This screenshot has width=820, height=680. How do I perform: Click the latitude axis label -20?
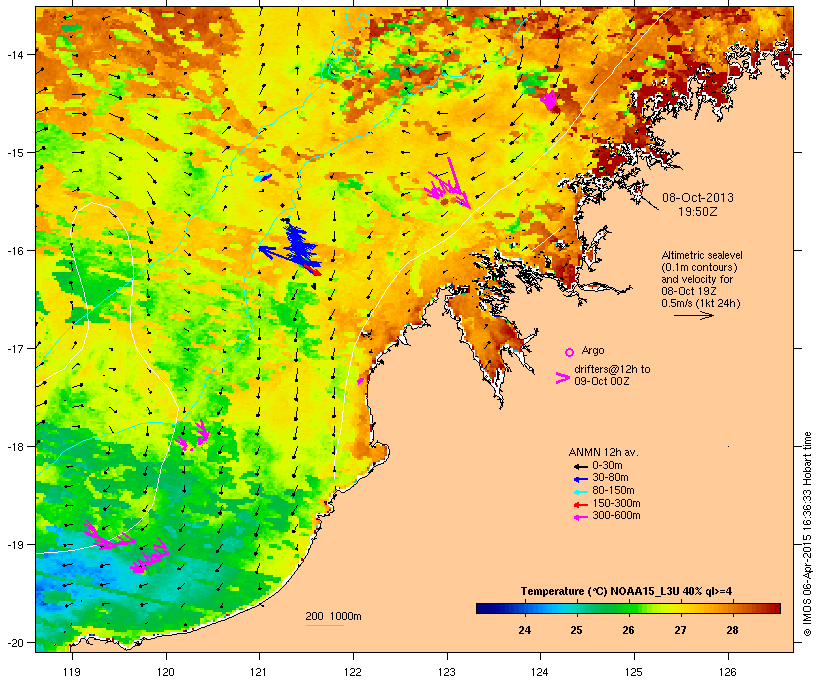[14, 642]
